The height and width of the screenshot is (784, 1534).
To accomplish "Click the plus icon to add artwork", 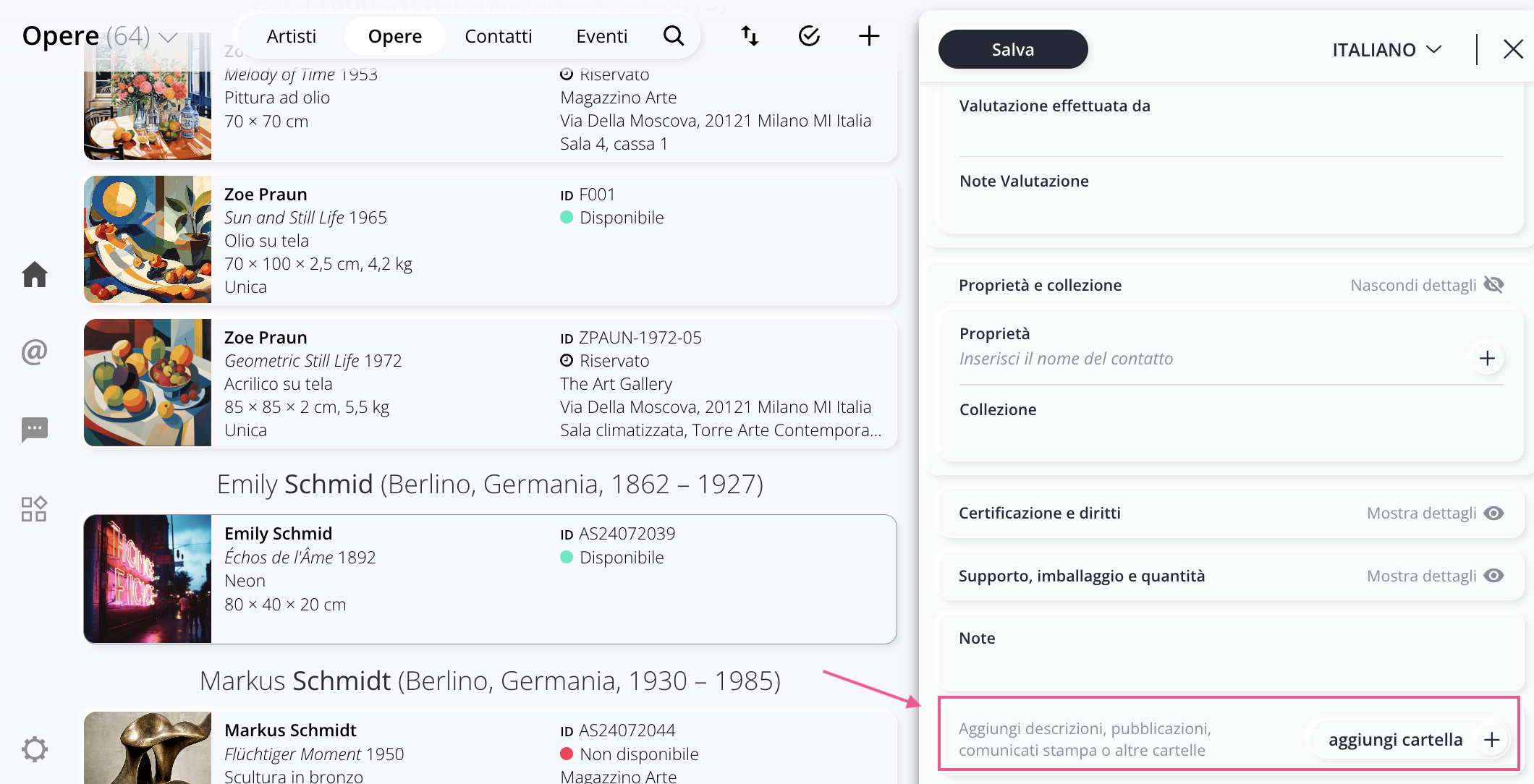I will (x=868, y=36).
